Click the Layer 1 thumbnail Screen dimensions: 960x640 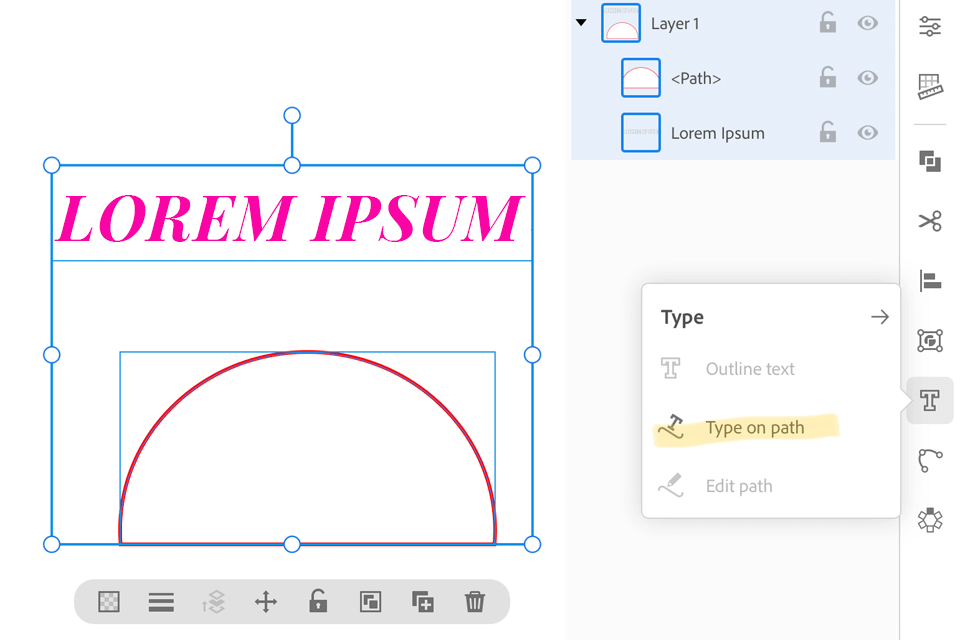pyautogui.click(x=621, y=23)
